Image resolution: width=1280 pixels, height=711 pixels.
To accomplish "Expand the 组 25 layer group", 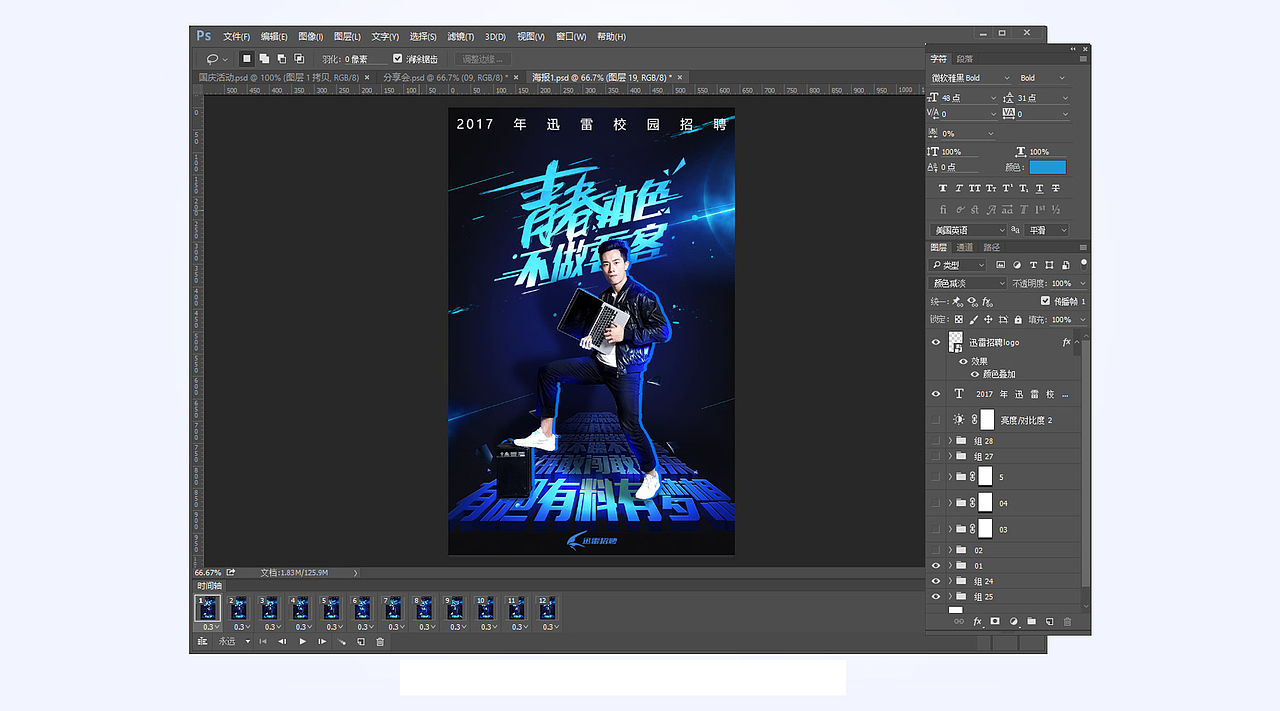I will tap(950, 597).
